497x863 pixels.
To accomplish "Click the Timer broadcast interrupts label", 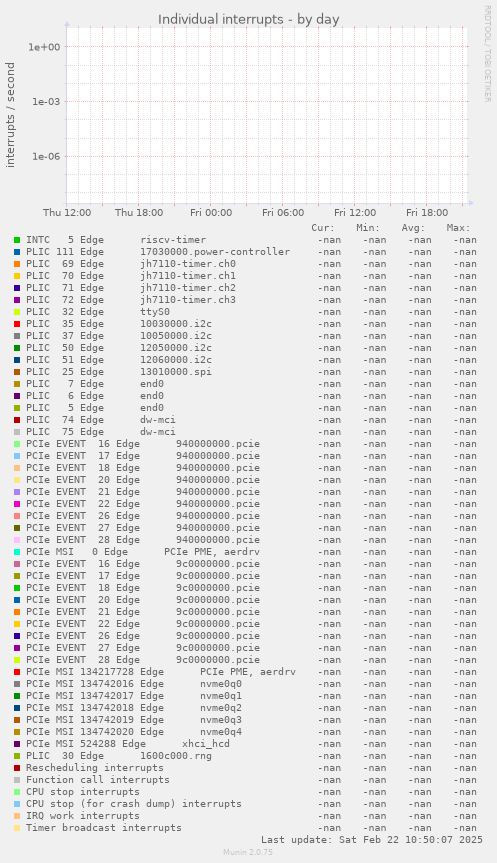I will click(x=103, y=828).
